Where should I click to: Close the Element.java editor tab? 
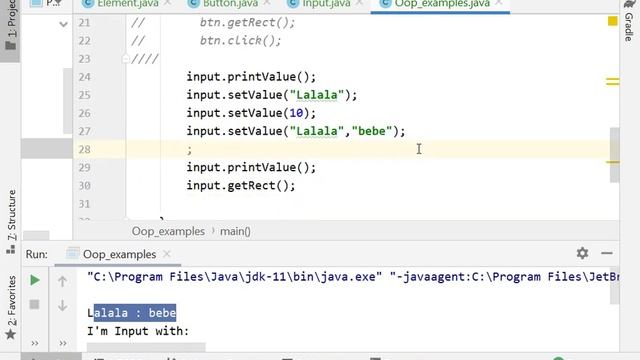167,3
